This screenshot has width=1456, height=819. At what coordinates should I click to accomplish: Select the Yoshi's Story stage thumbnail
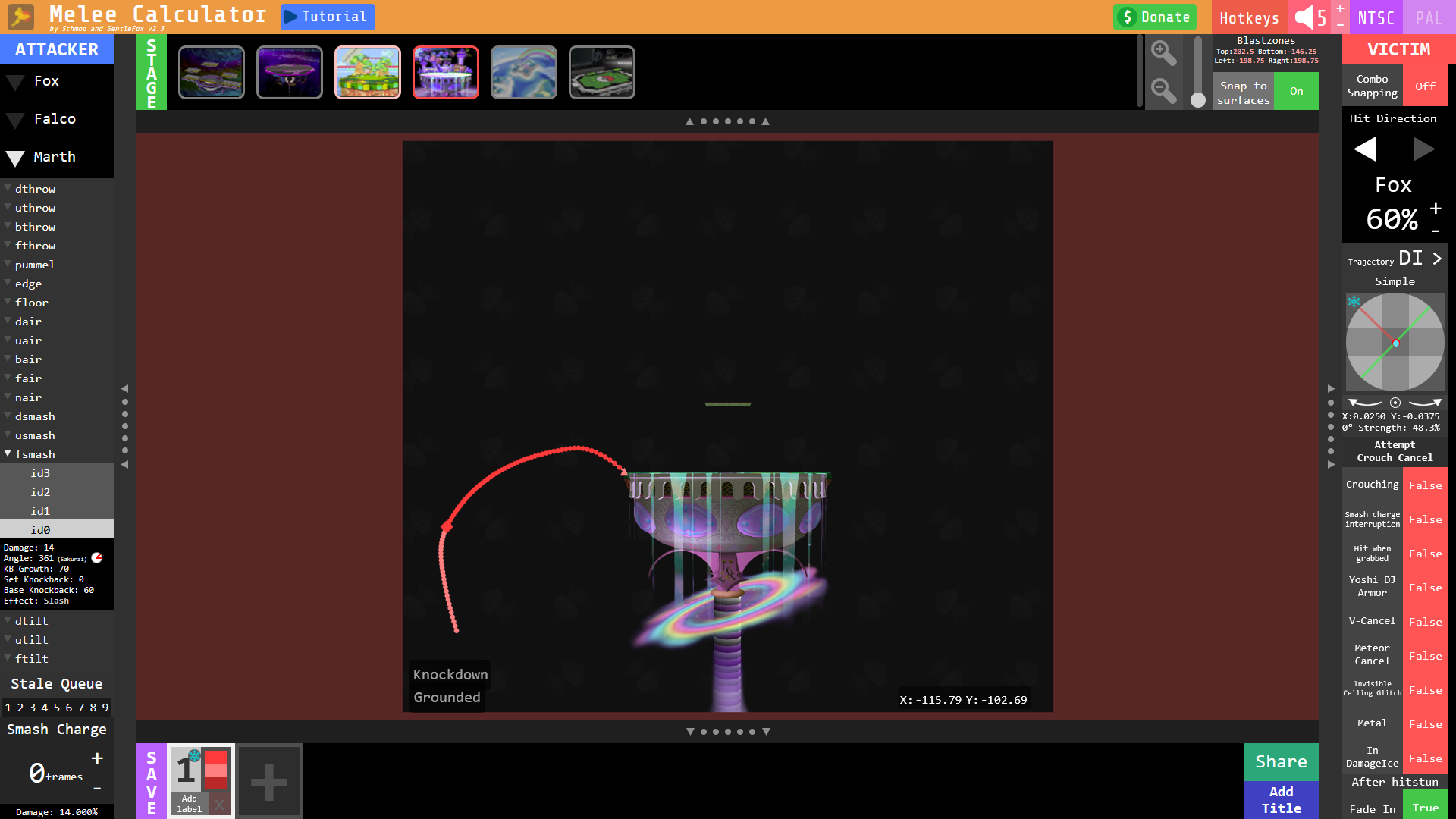coord(368,72)
